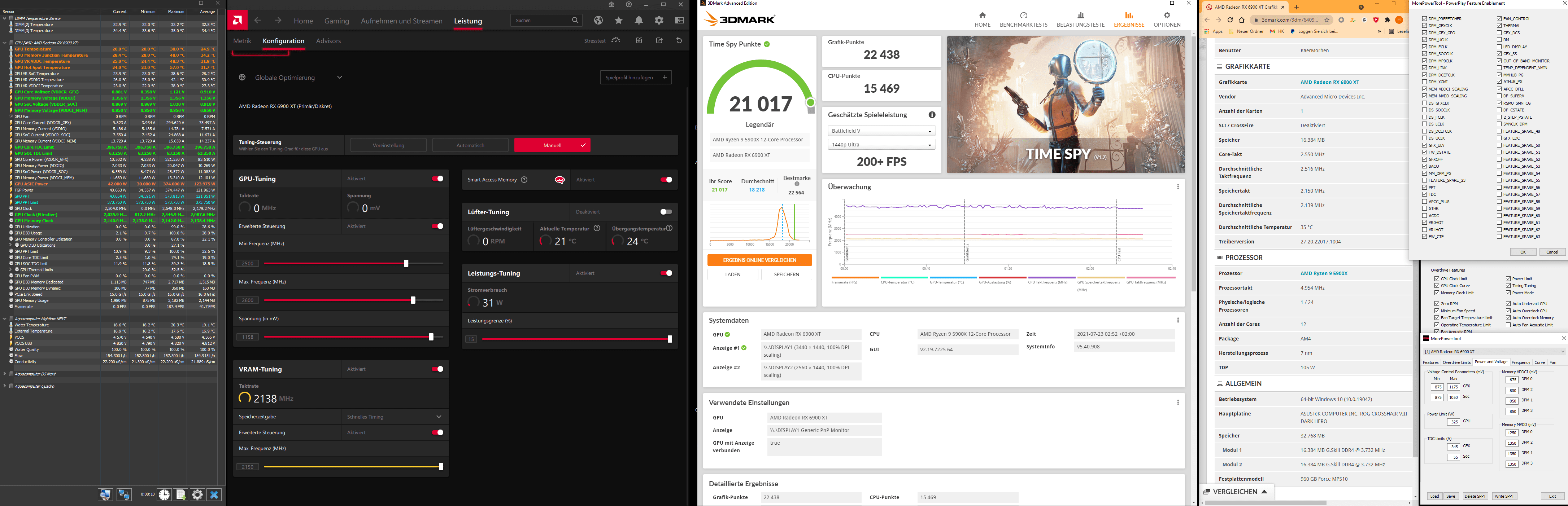1568x506 pixels.
Task: Click Leistungsgrenze slider handle
Action: tap(670, 339)
